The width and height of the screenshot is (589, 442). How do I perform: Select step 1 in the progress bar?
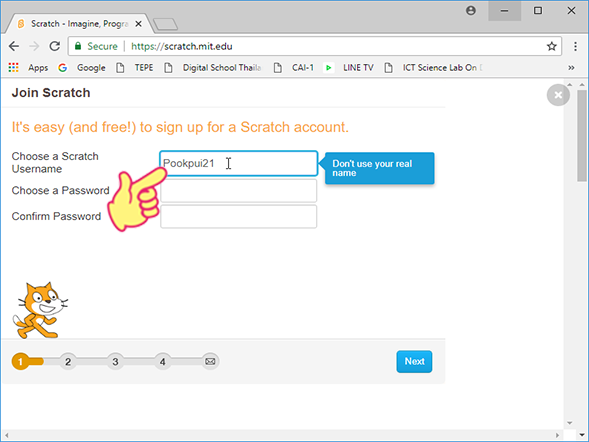click(20, 361)
